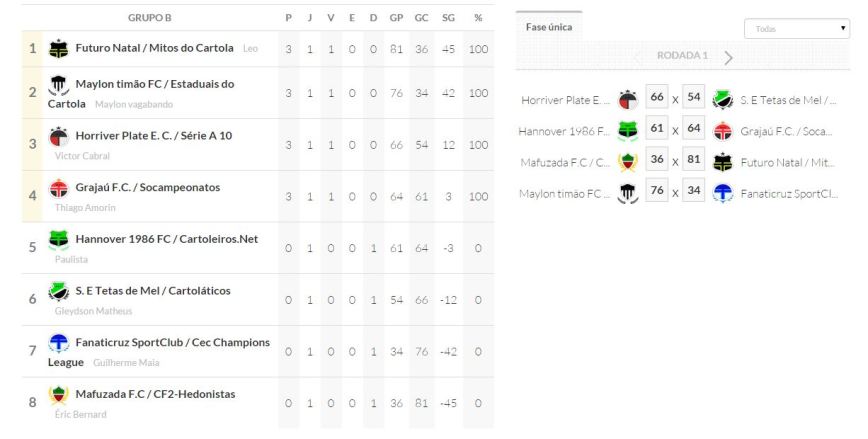Click the Grajaú F.C. crest in standings
Image resolution: width=868 pixels, height=439 pixels.
coord(59,188)
